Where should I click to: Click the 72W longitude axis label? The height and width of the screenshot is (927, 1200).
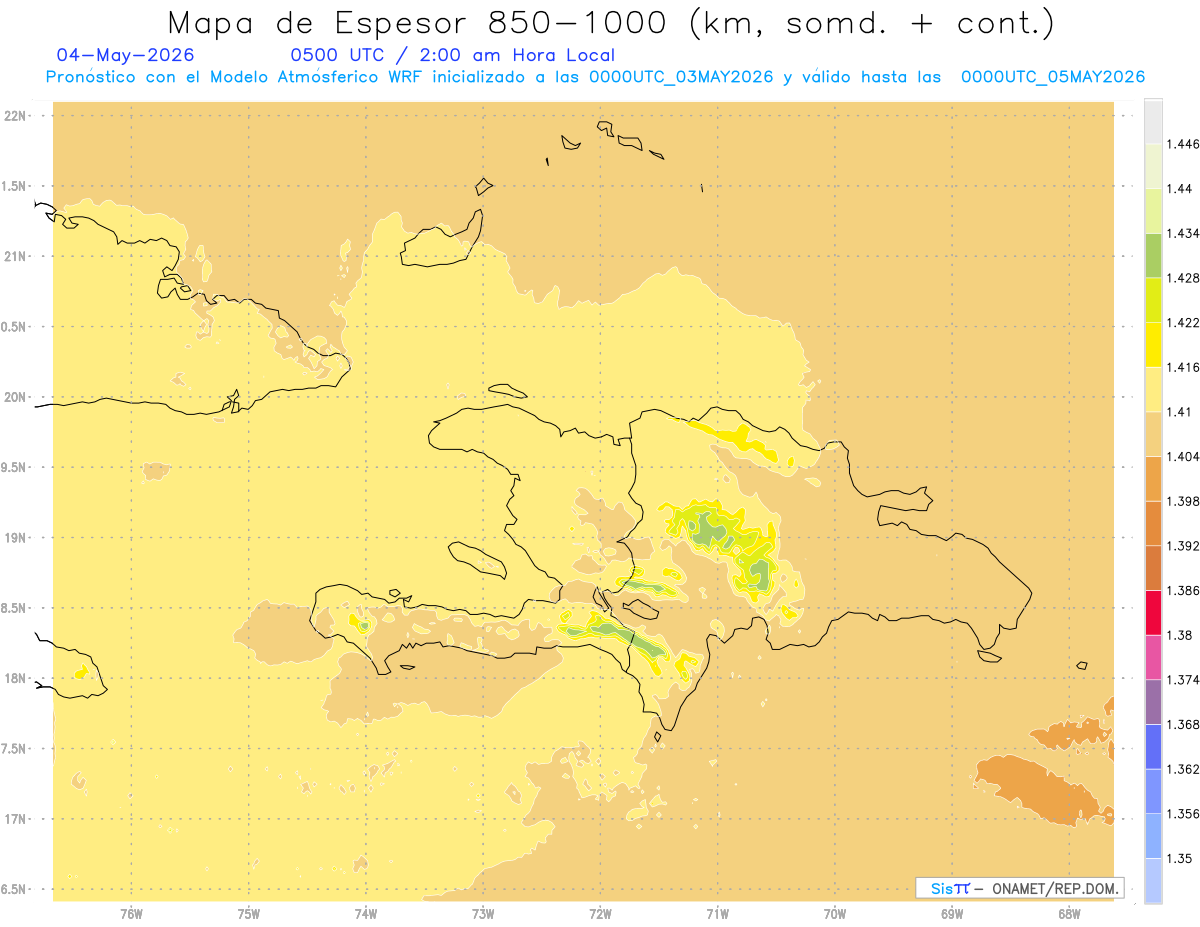[600, 913]
